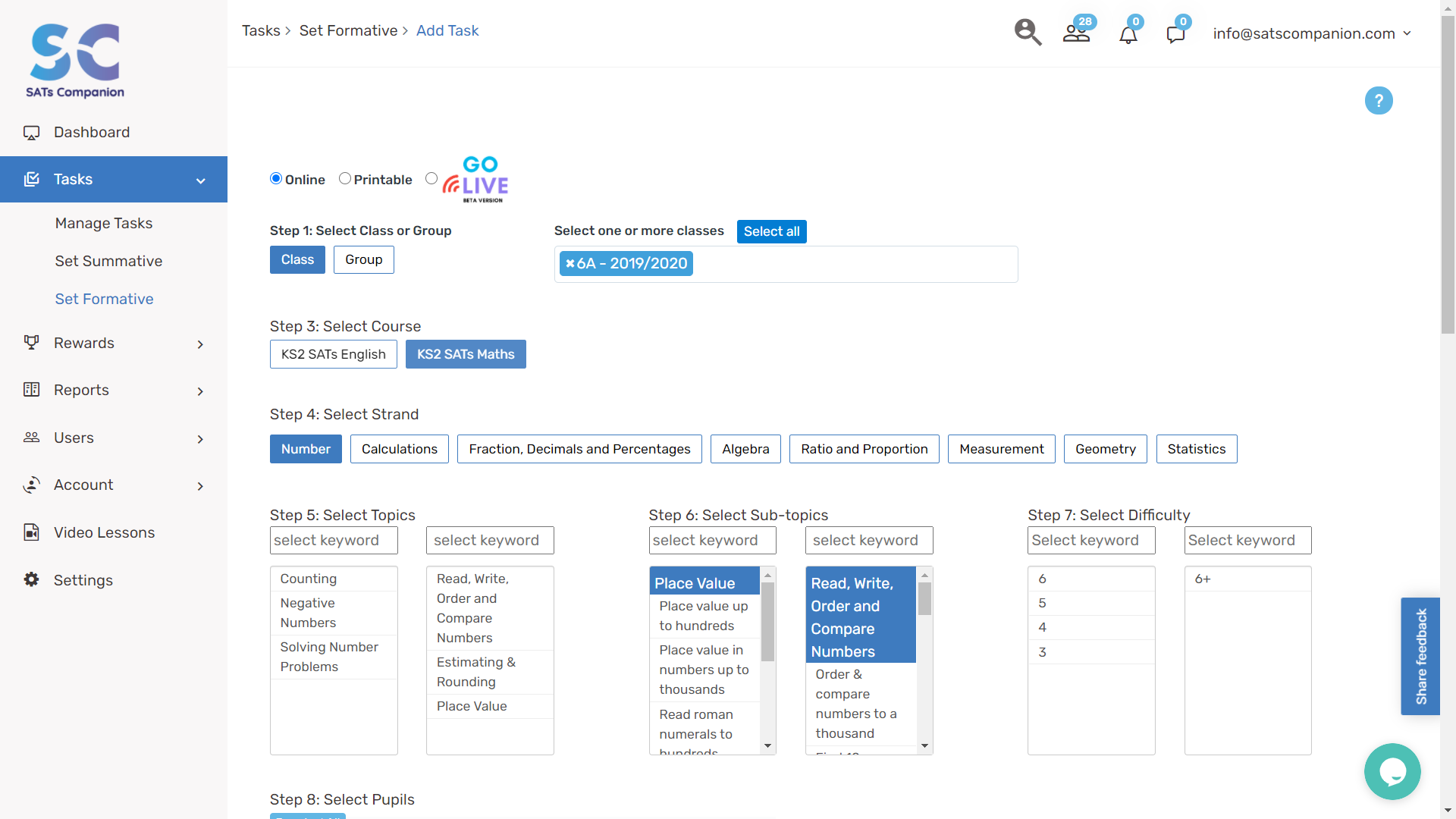The width and height of the screenshot is (1456, 819).
Task: Expand the Reports menu chevron
Action: pyautogui.click(x=200, y=391)
